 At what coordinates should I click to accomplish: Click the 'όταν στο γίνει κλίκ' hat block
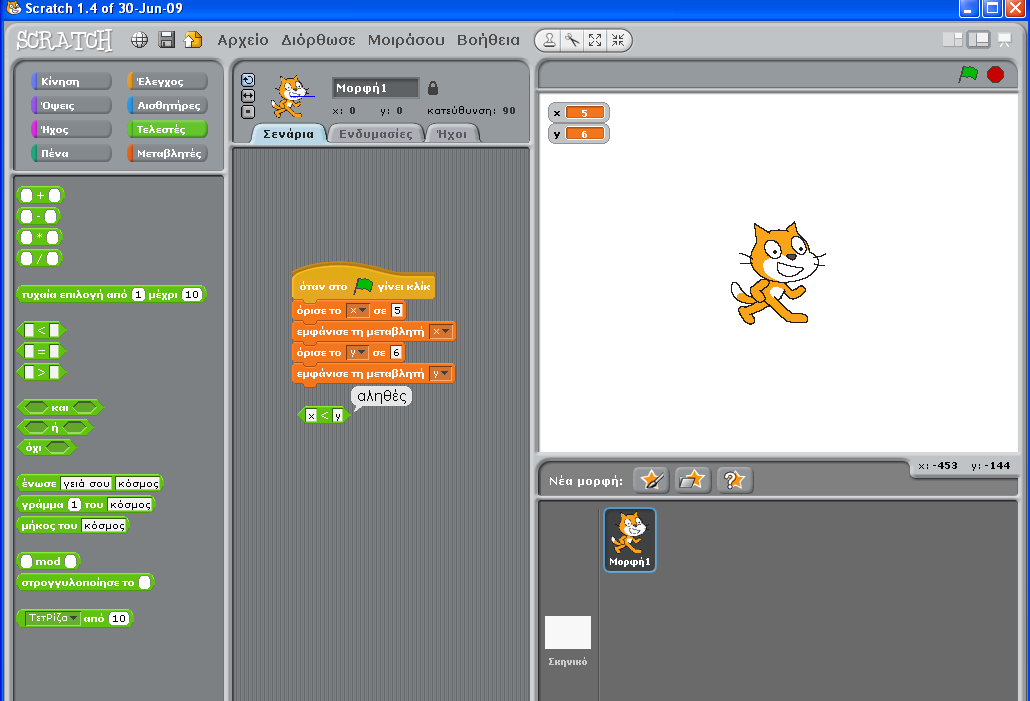pyautogui.click(x=363, y=283)
